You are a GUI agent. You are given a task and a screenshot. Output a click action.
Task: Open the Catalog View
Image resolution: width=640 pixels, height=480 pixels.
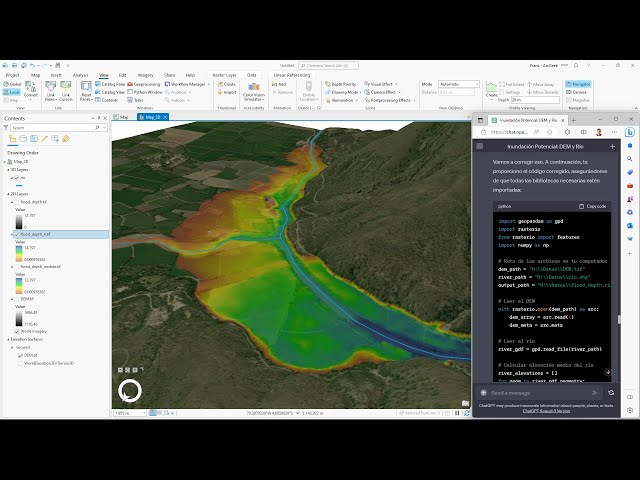pyautogui.click(x=110, y=92)
